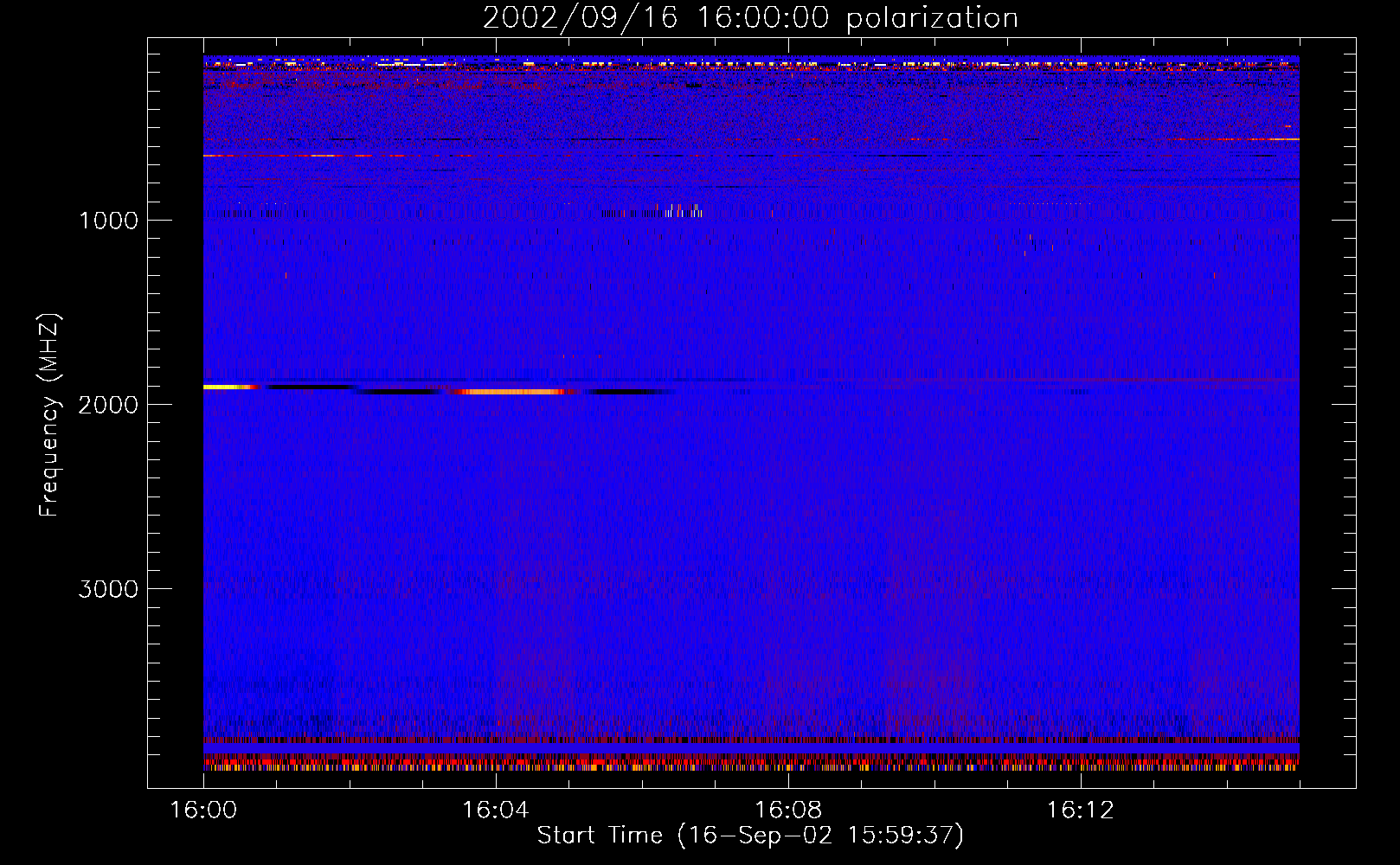Click the "3000" frequency tick label
This screenshot has width=1400, height=865.
(x=108, y=589)
